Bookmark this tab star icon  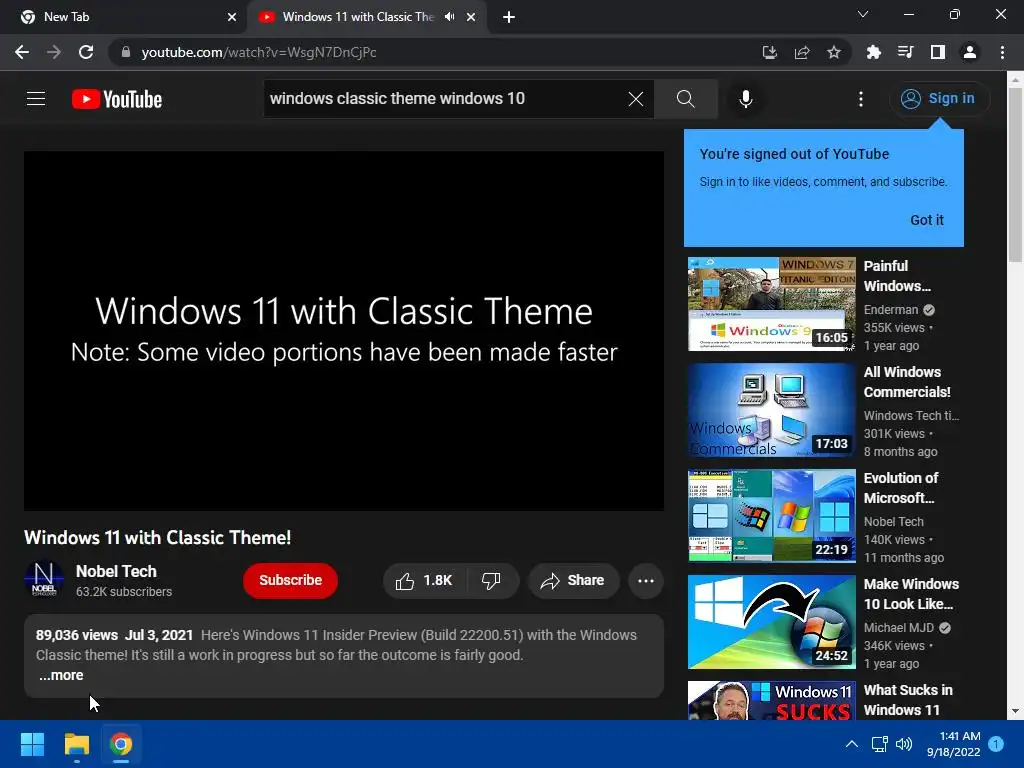834,52
